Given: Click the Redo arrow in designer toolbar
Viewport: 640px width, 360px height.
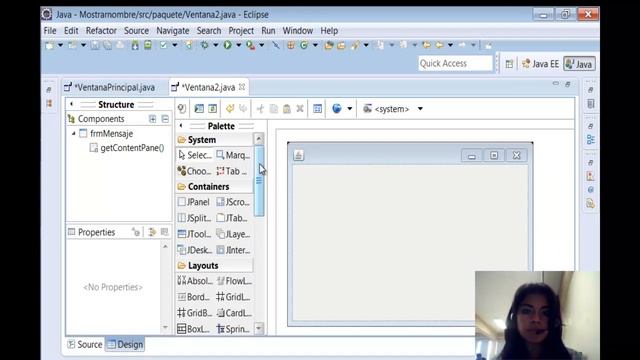Looking at the screenshot, I should pos(243,109).
